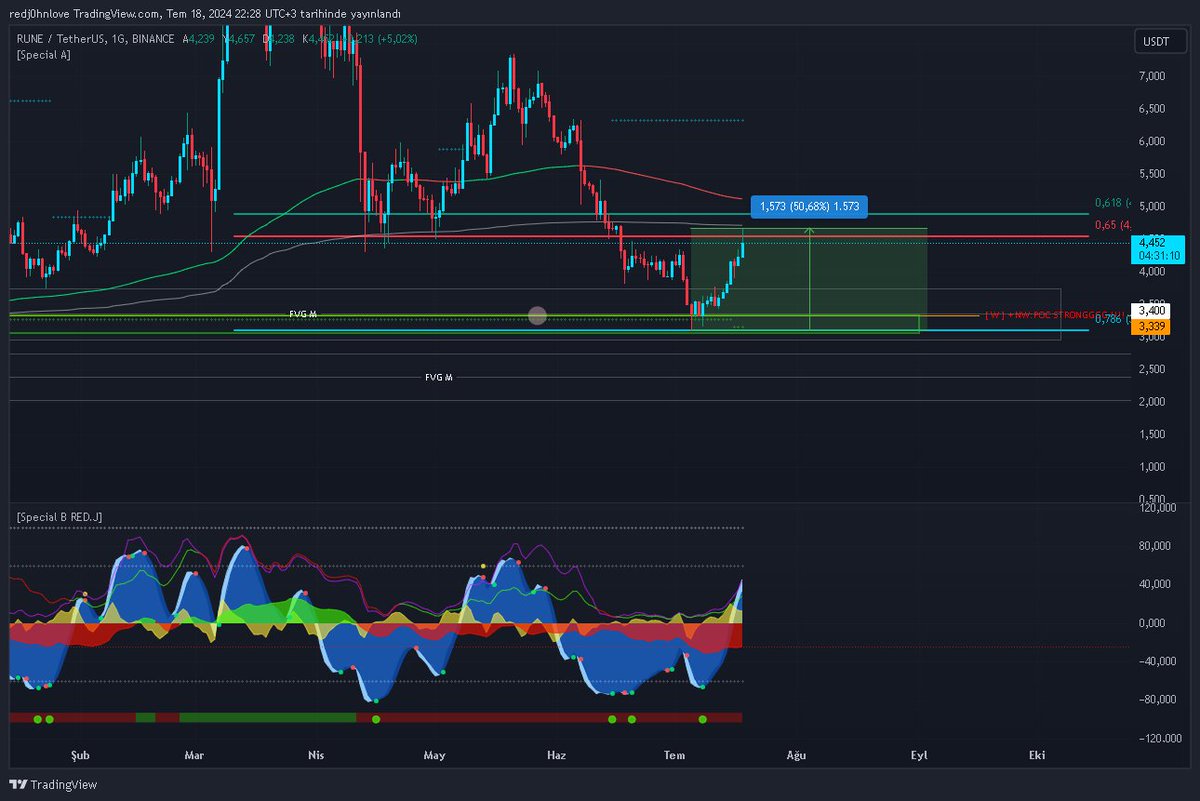Screen dimensions: 1200x801
Task: Open the USDT currency selector
Action: tap(1160, 42)
